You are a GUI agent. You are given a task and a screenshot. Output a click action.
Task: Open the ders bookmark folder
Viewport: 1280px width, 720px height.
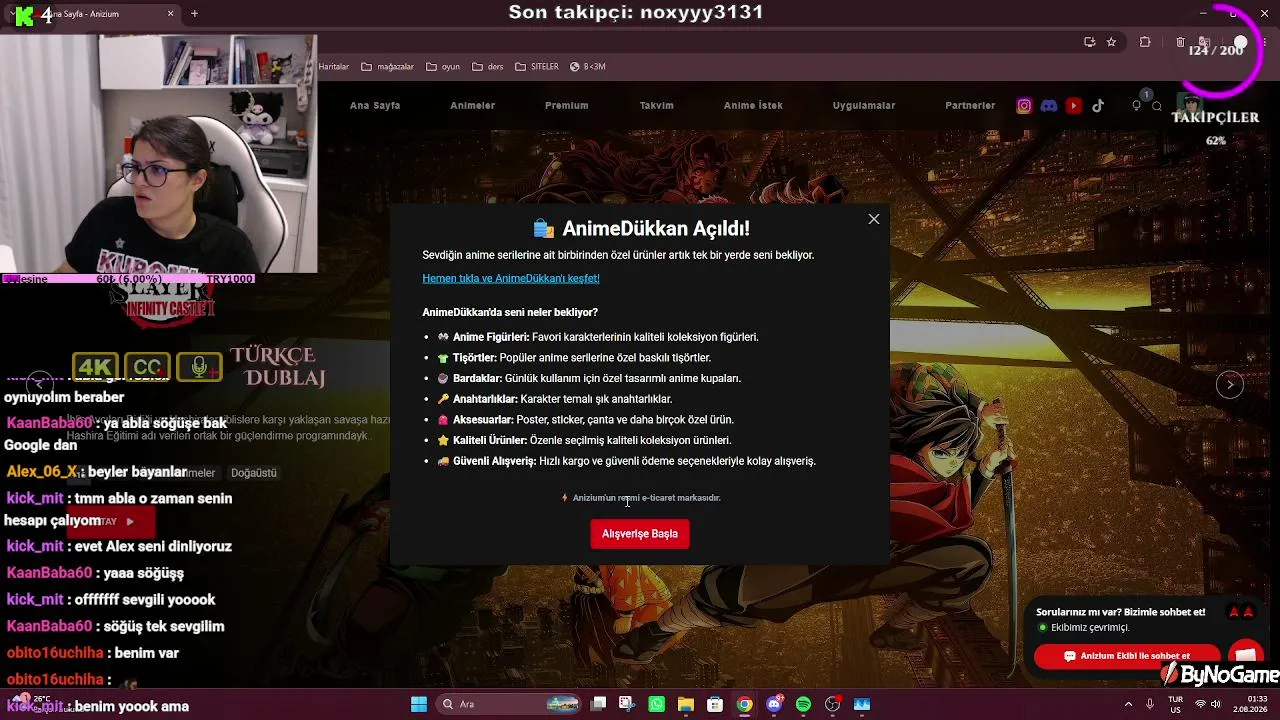pyautogui.click(x=487, y=67)
